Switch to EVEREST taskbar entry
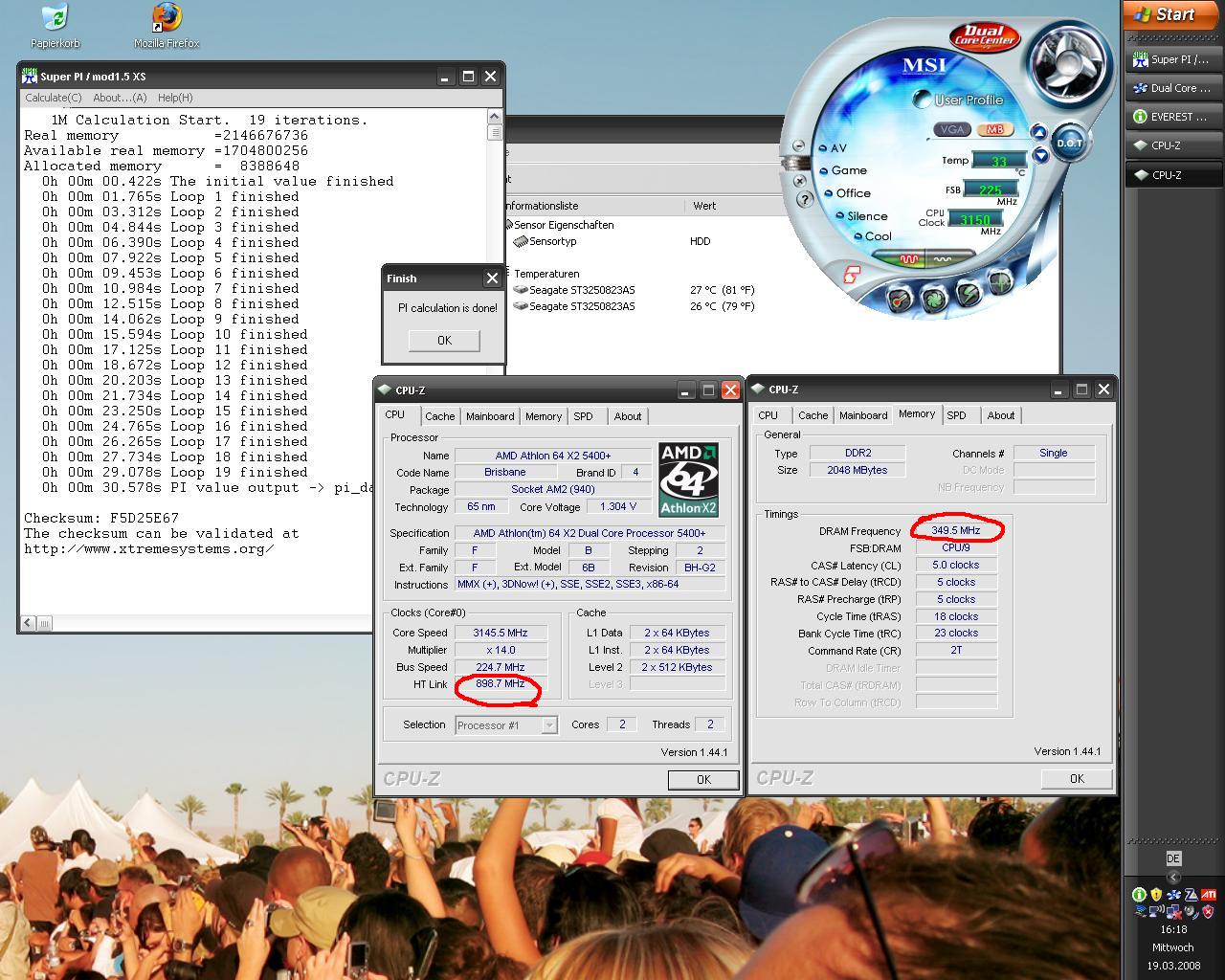 click(1174, 117)
